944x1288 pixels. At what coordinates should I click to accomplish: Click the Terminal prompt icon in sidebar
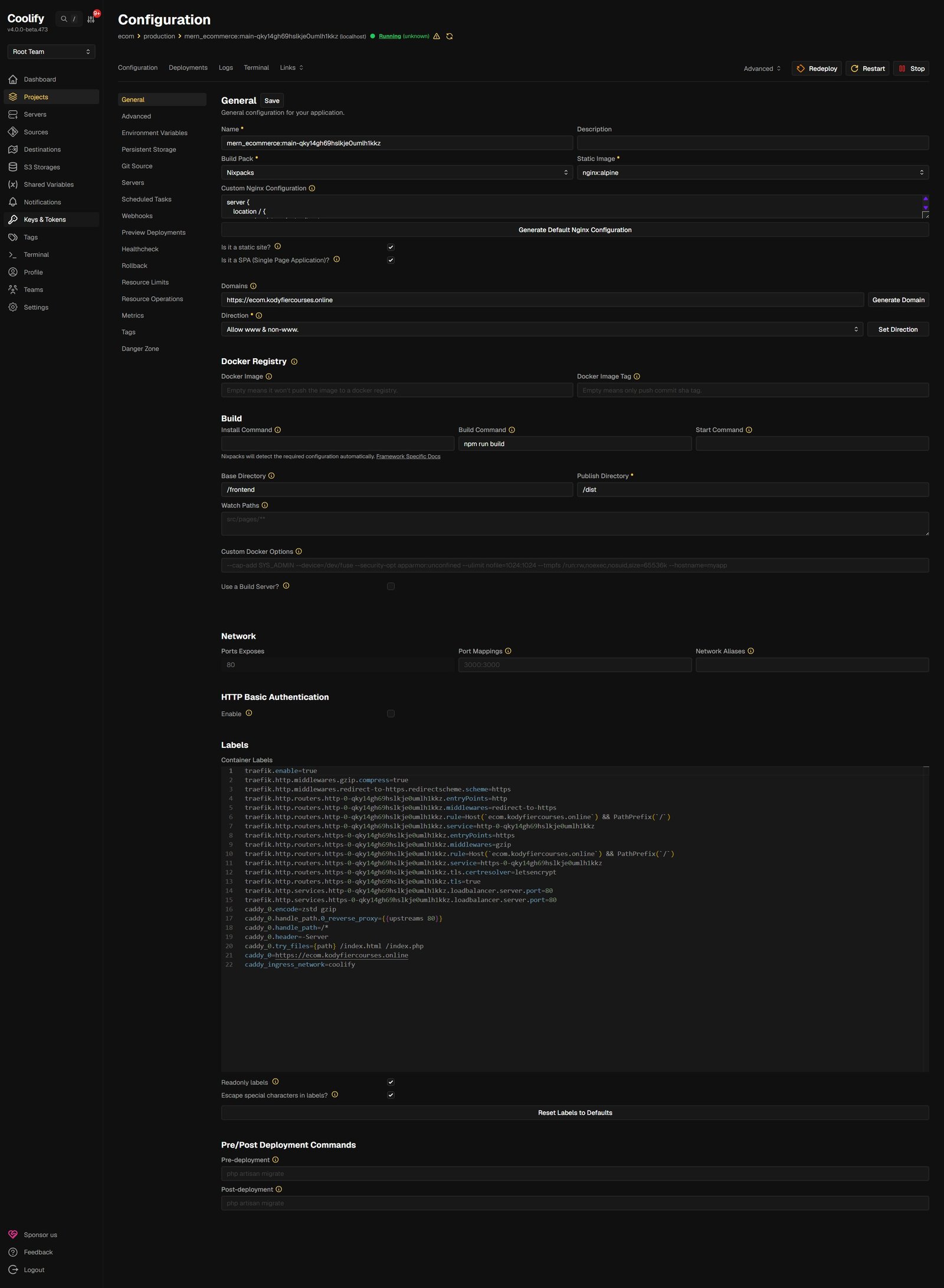13,254
